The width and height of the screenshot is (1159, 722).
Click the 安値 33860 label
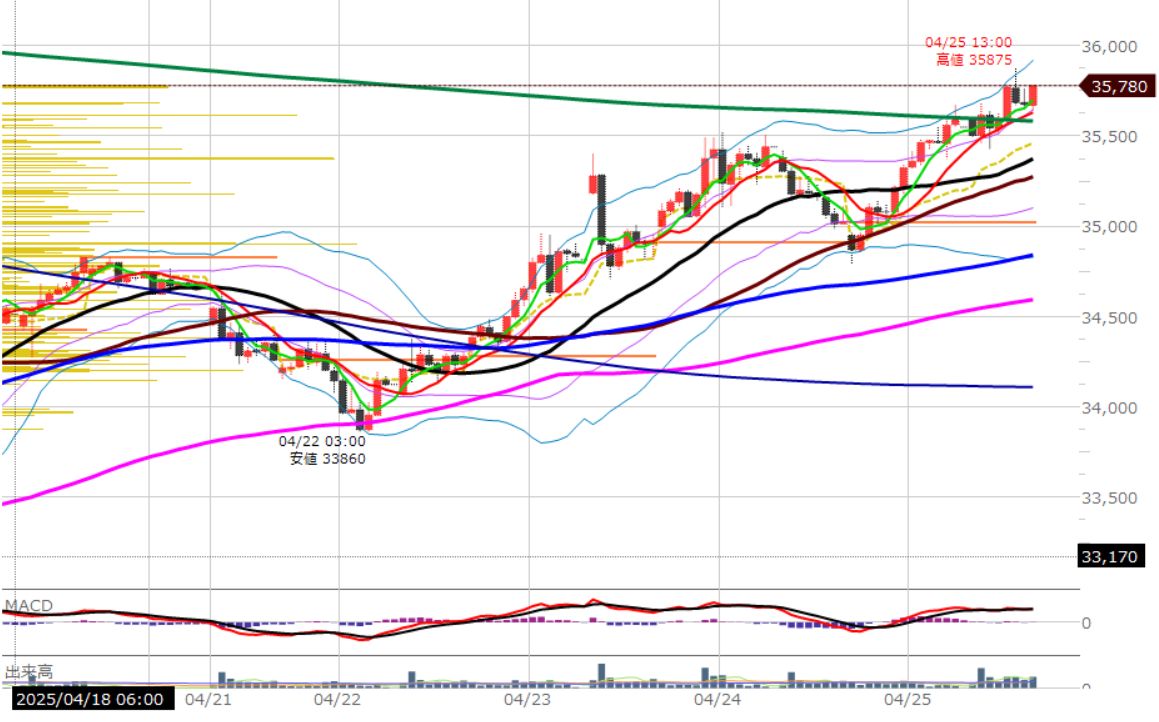327,459
